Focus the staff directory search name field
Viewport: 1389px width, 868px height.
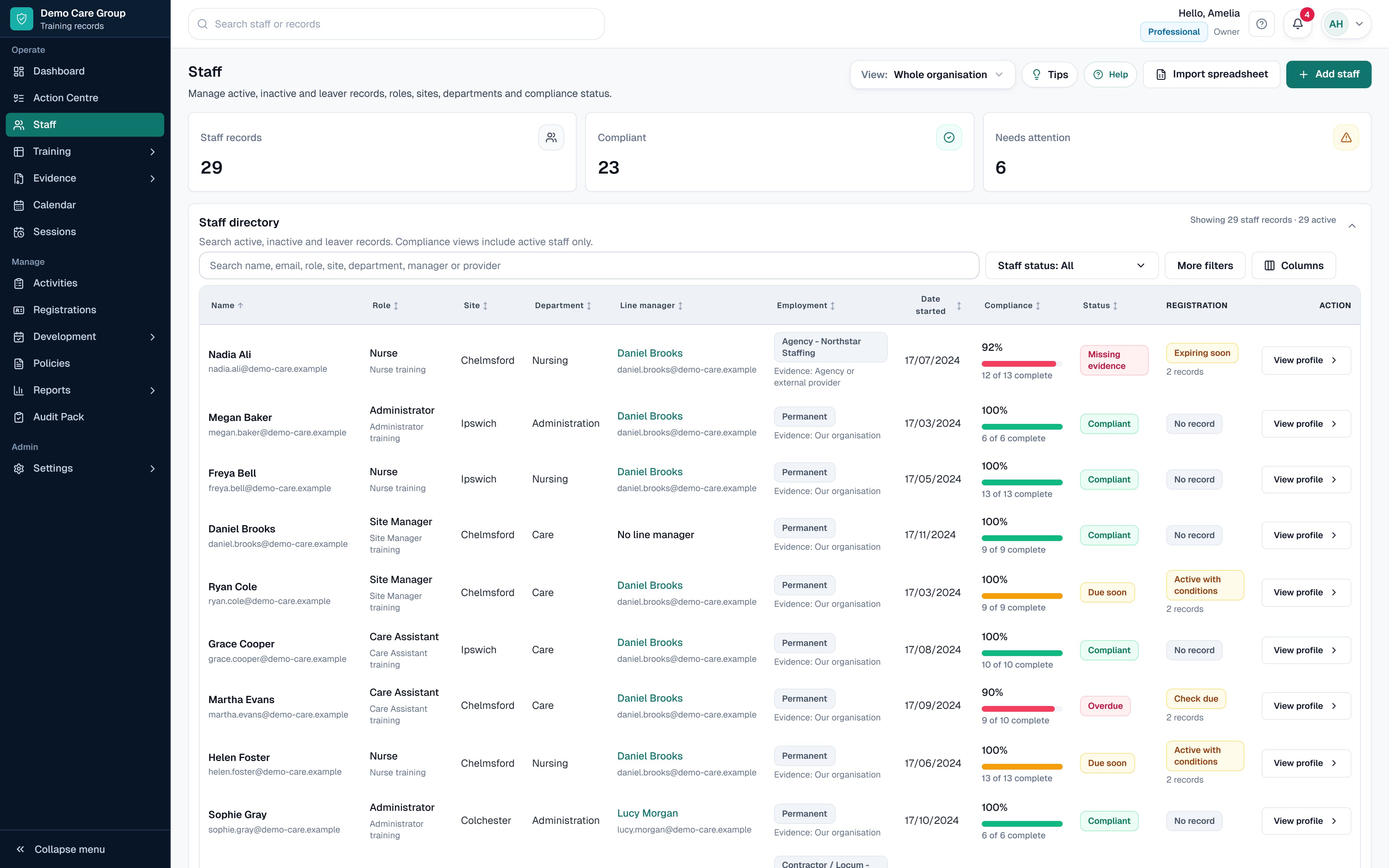click(x=589, y=265)
